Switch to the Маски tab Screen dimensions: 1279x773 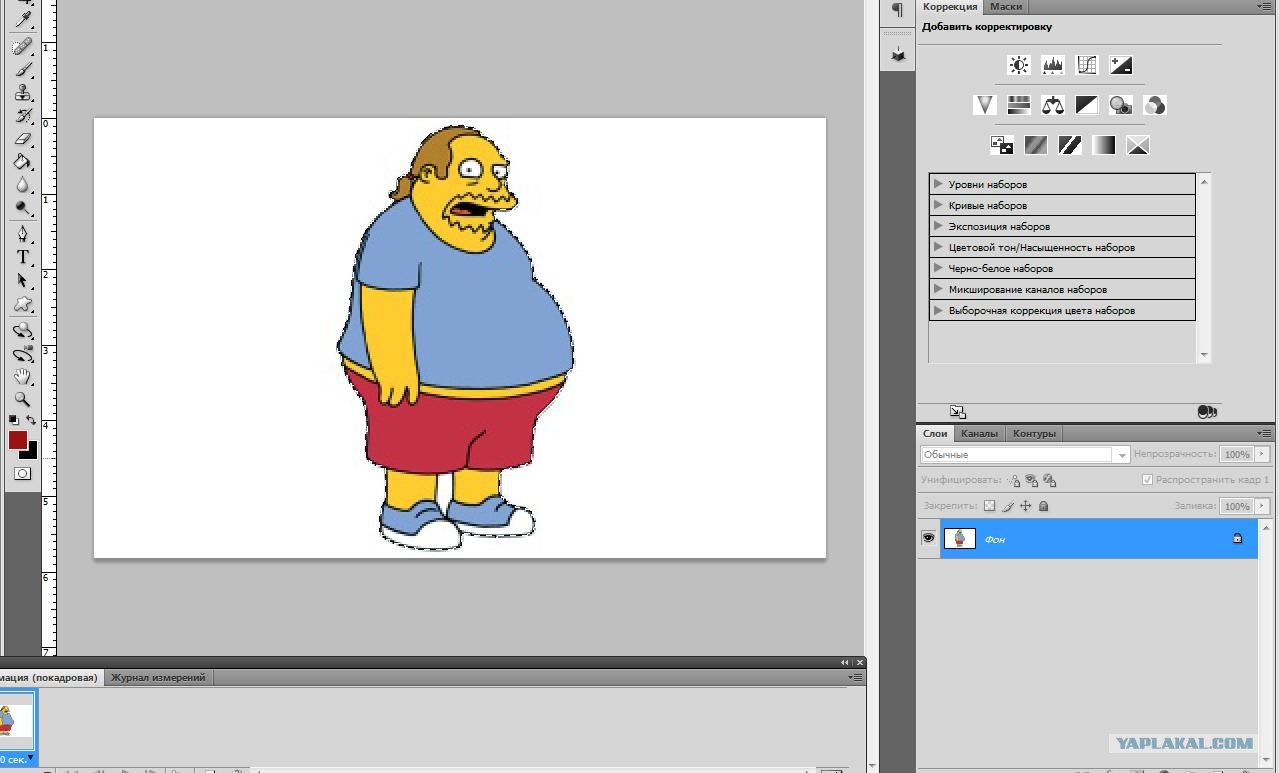coord(1006,6)
